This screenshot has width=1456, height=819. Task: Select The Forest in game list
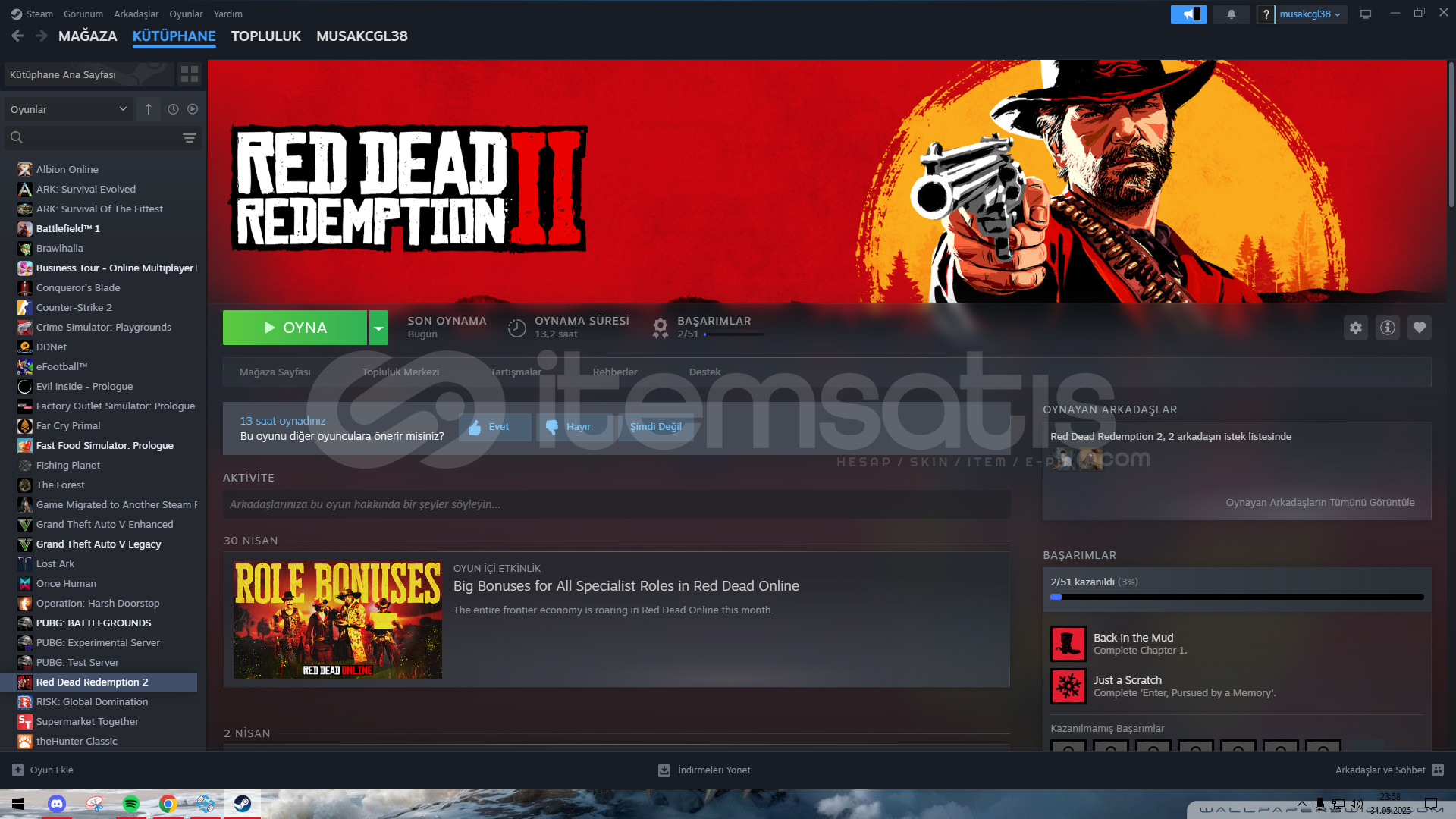(61, 485)
